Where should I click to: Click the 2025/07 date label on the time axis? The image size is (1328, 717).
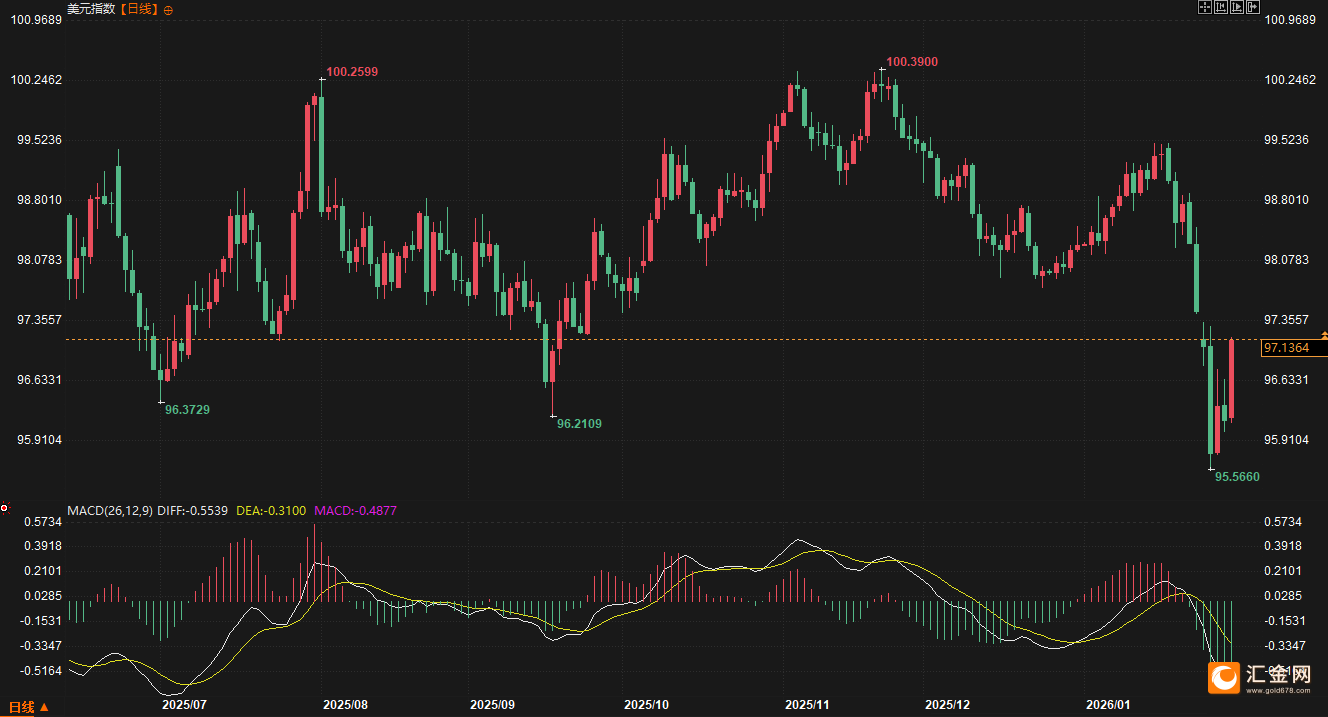(x=184, y=705)
